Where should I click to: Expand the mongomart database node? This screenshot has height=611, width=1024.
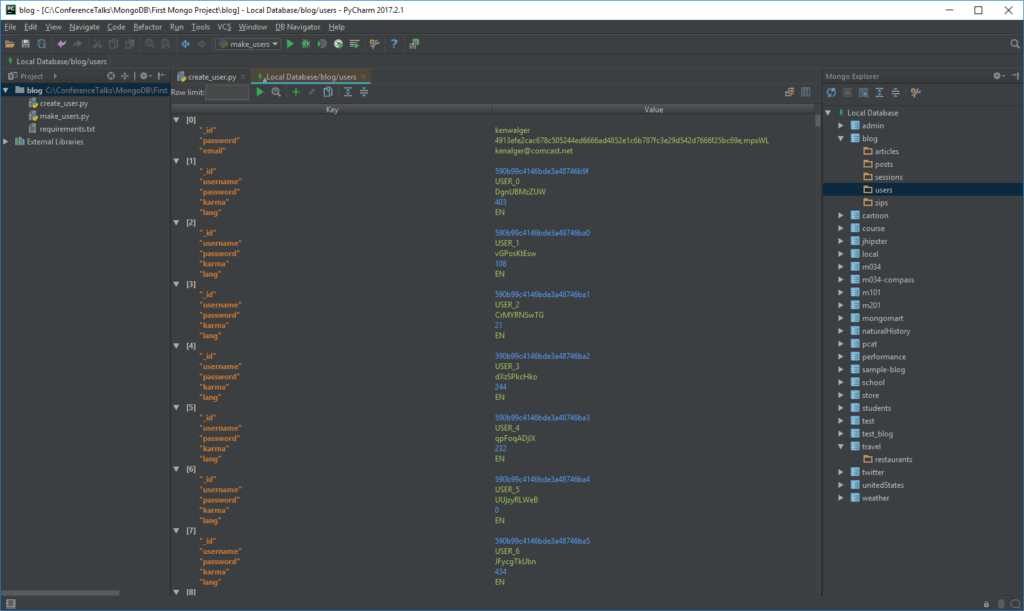(841, 318)
